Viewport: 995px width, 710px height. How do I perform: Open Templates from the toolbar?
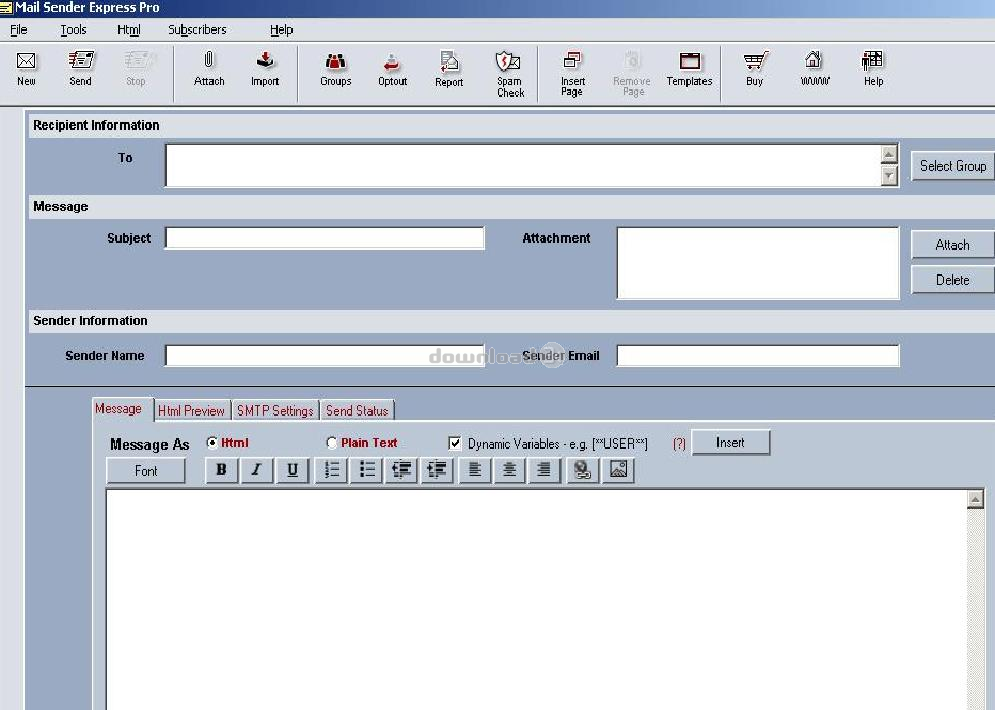[x=689, y=68]
